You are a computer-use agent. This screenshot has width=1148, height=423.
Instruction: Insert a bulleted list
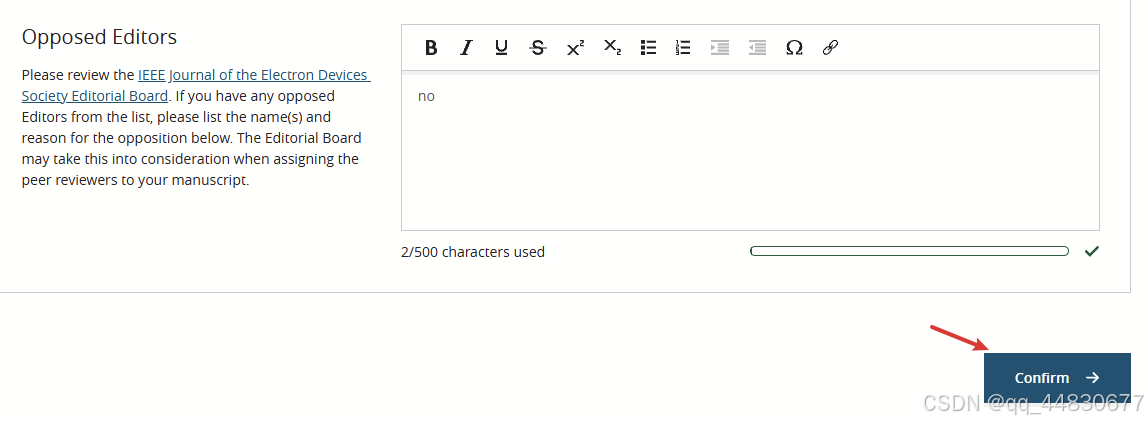[x=648, y=48]
